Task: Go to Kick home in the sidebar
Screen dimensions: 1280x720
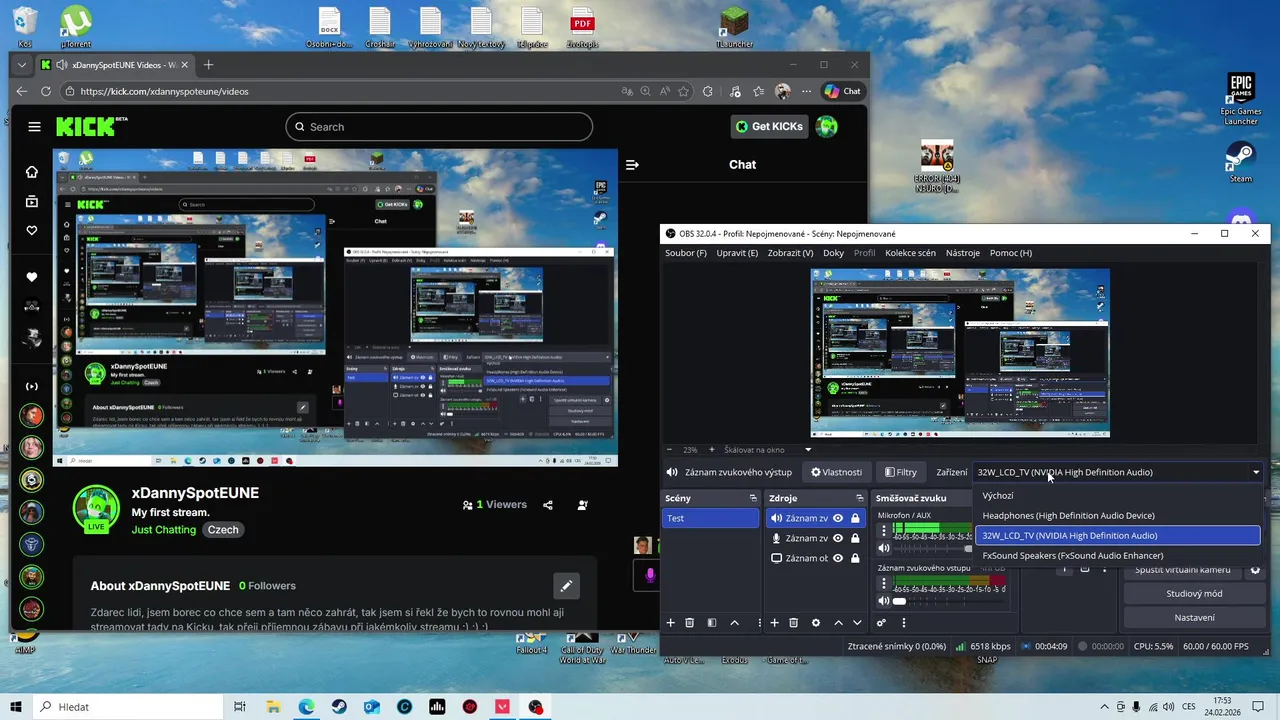Action: point(32,172)
